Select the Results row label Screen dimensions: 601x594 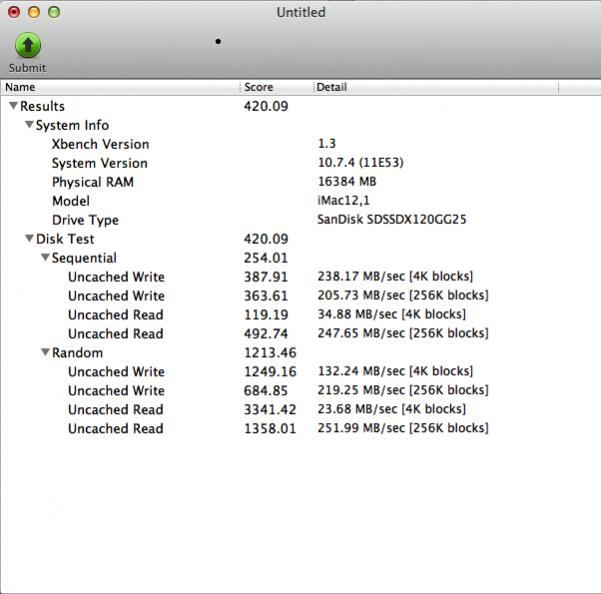pyautogui.click(x=42, y=106)
